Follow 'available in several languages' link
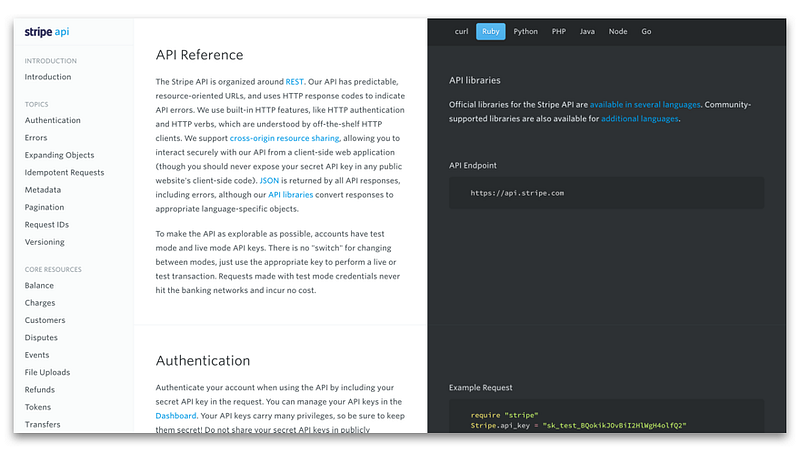800x455 pixels. 645,105
